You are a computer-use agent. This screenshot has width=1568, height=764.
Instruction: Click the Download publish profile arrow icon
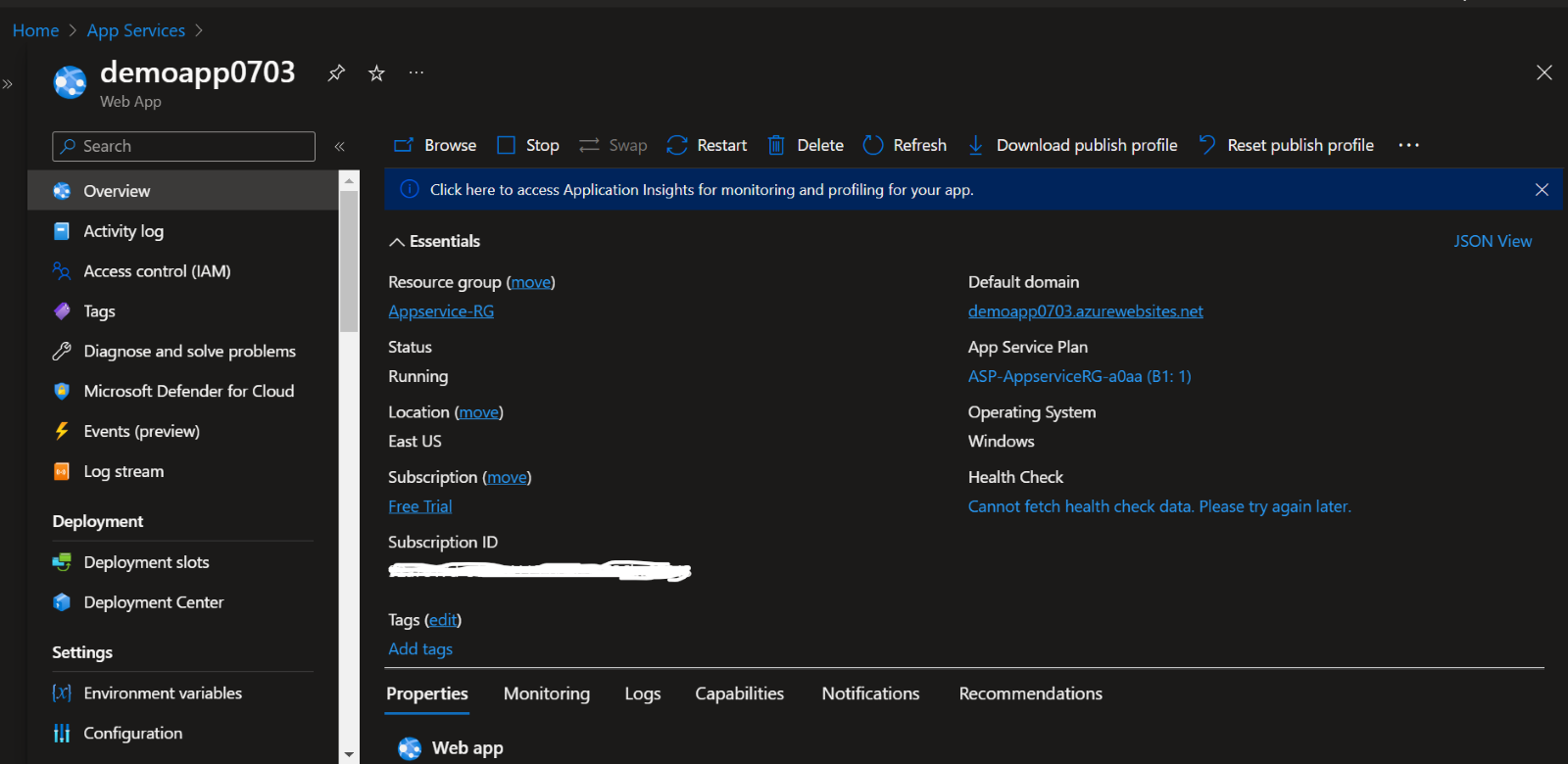point(976,145)
